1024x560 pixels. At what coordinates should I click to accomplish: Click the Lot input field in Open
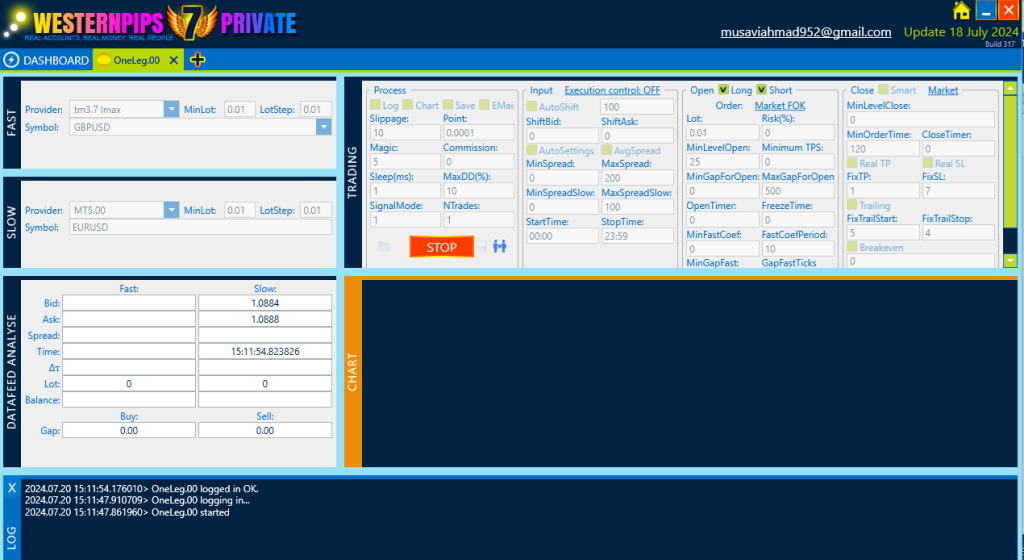click(722, 132)
